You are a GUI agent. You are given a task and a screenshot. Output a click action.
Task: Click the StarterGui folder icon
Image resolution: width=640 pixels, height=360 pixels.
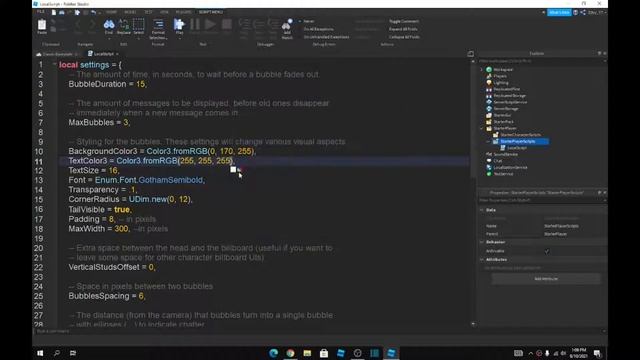[489, 115]
